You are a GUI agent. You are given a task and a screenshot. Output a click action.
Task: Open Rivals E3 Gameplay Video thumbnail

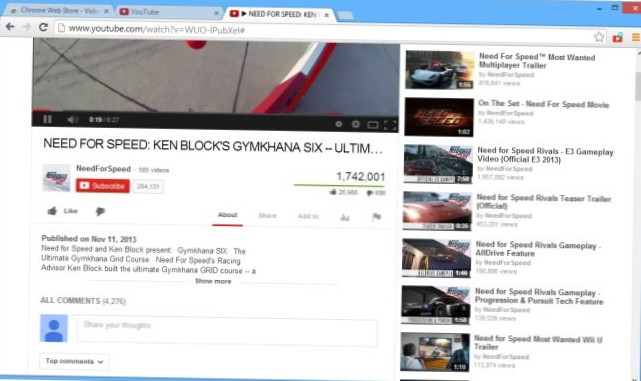pos(438,164)
